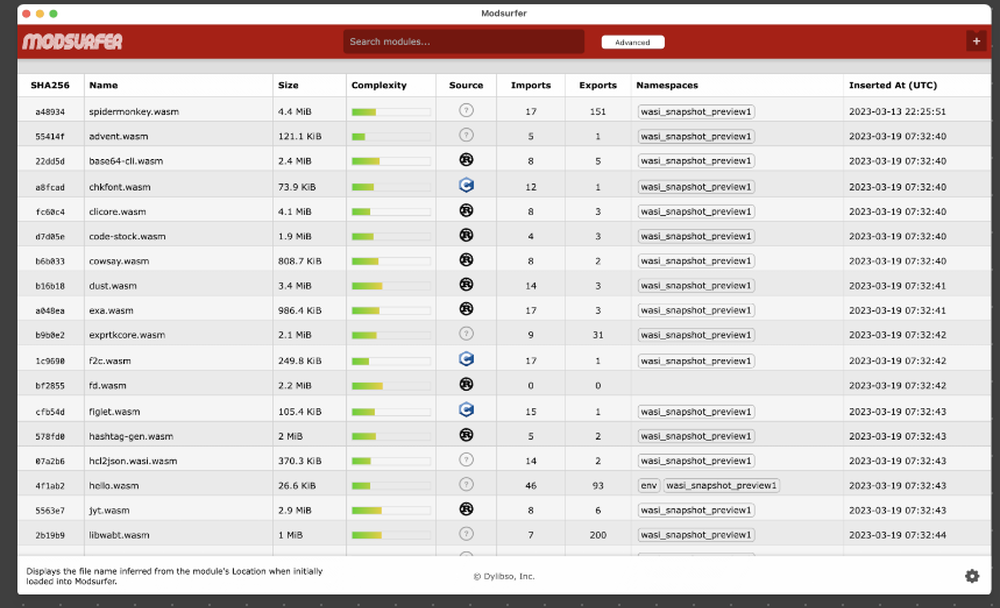The height and width of the screenshot is (608, 1000).
Task: Click the 2023-03-19 07:32:44 timestamp
Action: coord(897,535)
